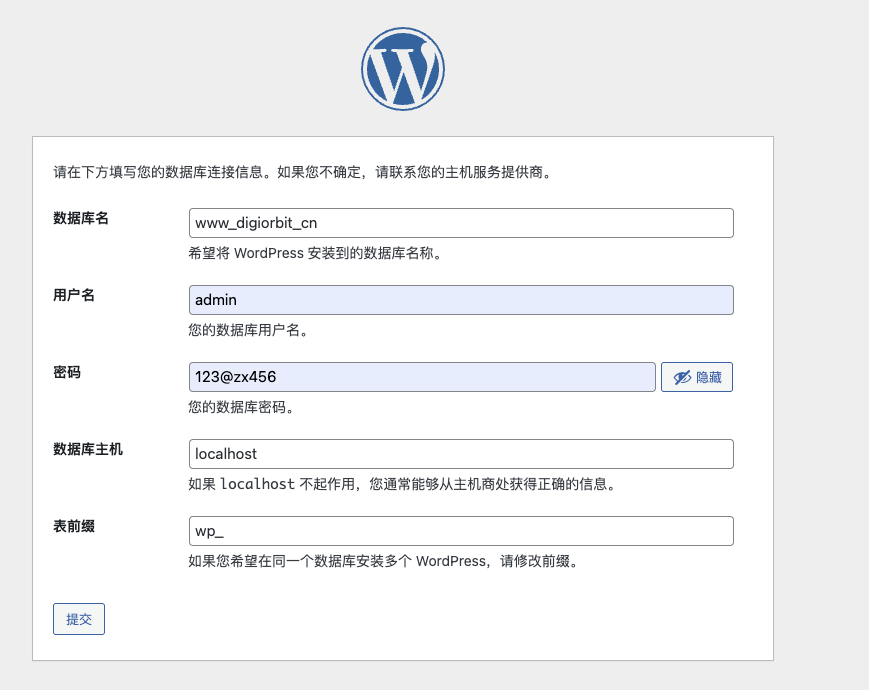The width and height of the screenshot is (869, 690).
Task: Click the 用户名 label
Action: (74, 295)
